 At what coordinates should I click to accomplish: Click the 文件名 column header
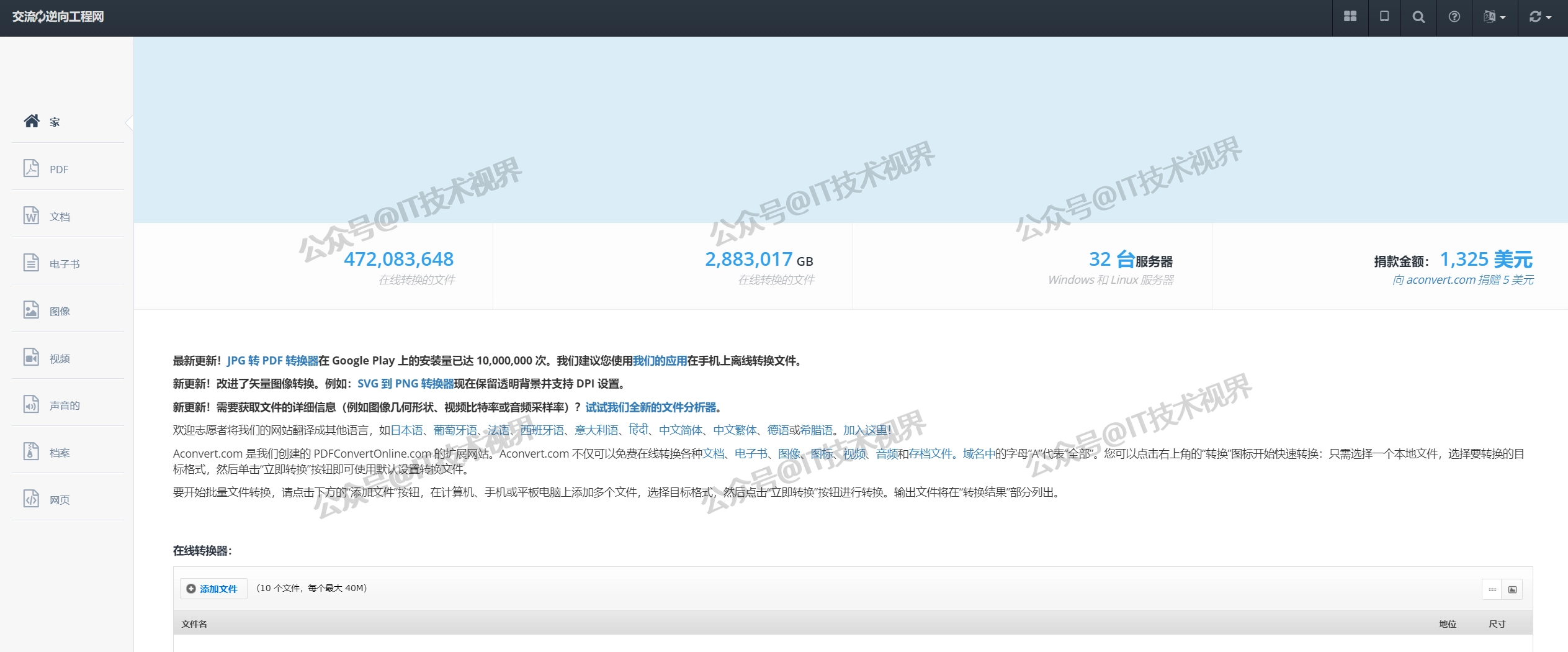pos(194,624)
